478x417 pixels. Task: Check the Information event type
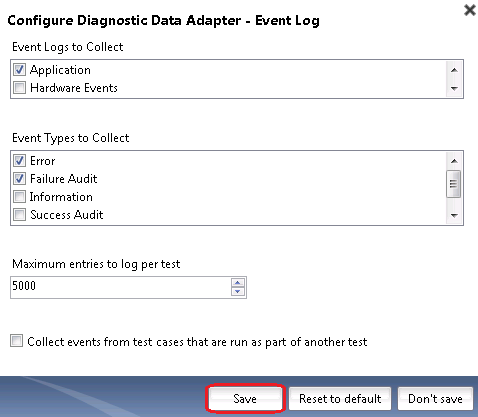click(x=19, y=197)
